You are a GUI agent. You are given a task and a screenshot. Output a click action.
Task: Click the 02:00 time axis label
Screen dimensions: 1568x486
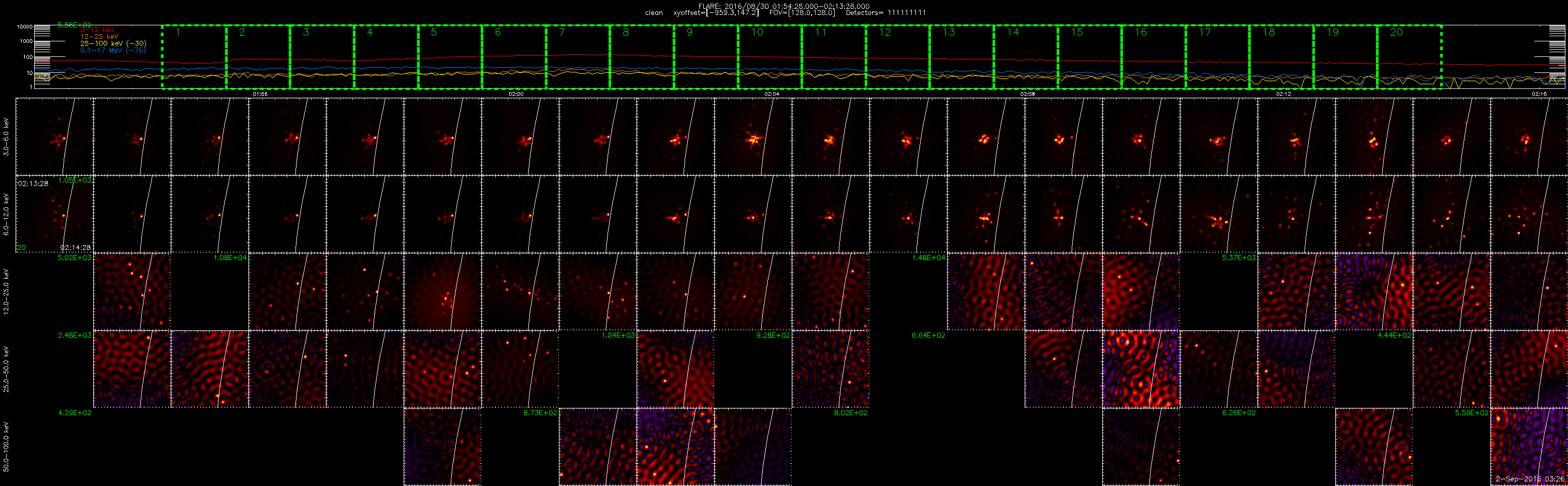click(515, 94)
